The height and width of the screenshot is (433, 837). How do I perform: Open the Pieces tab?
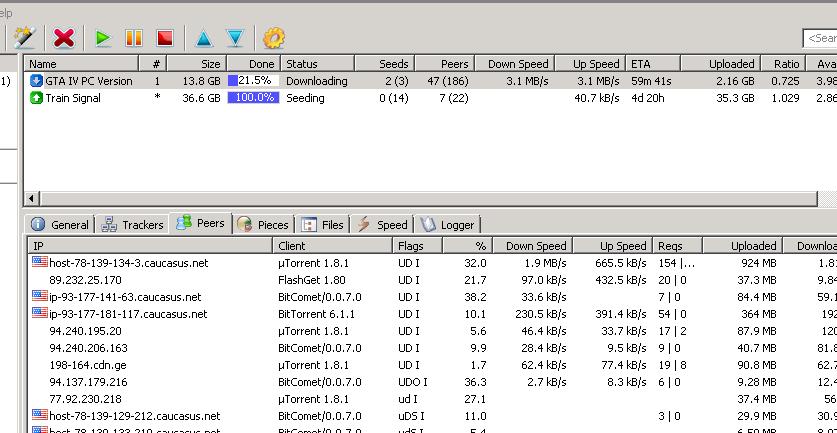click(263, 225)
